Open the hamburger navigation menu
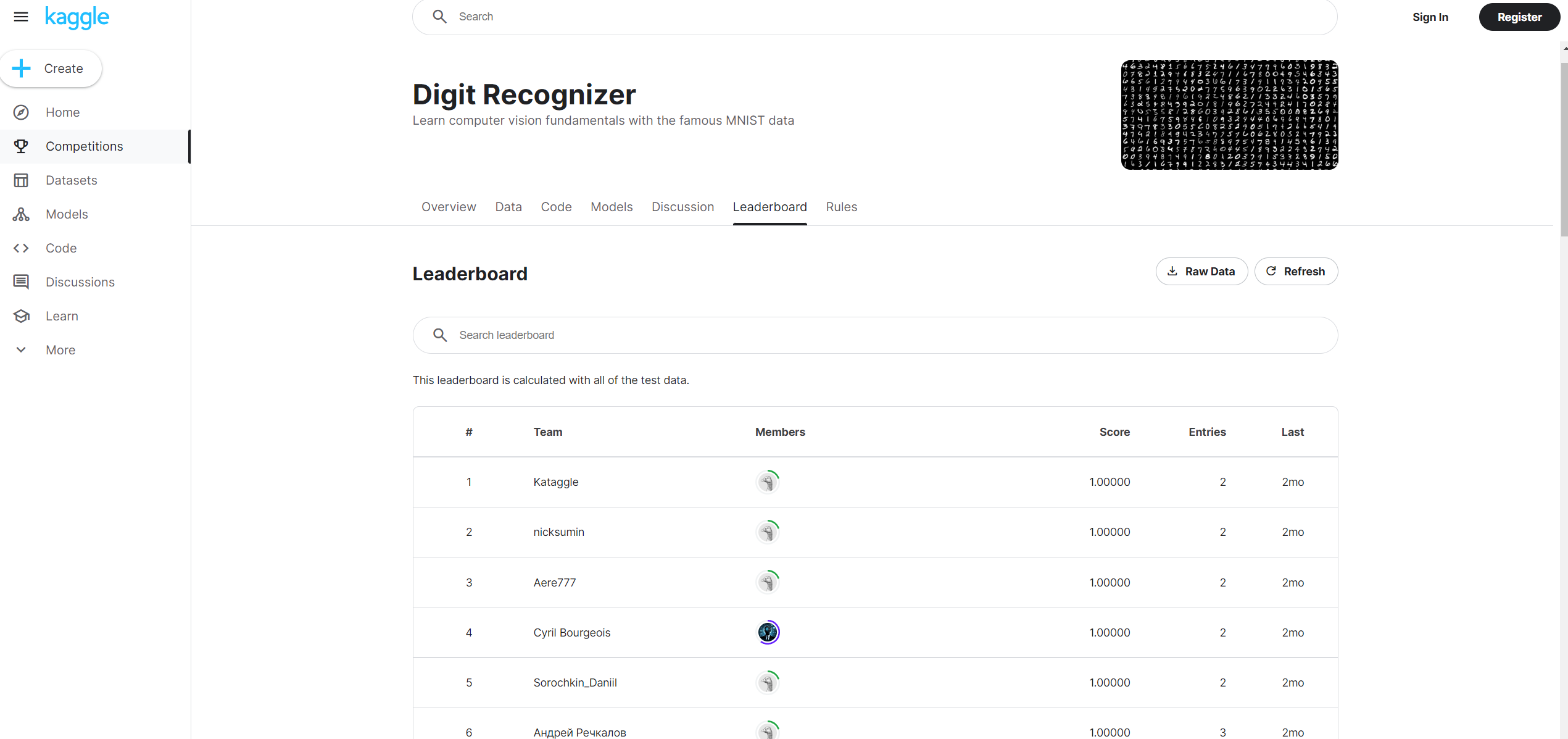Screen dimensions: 1568x739 coord(21,17)
